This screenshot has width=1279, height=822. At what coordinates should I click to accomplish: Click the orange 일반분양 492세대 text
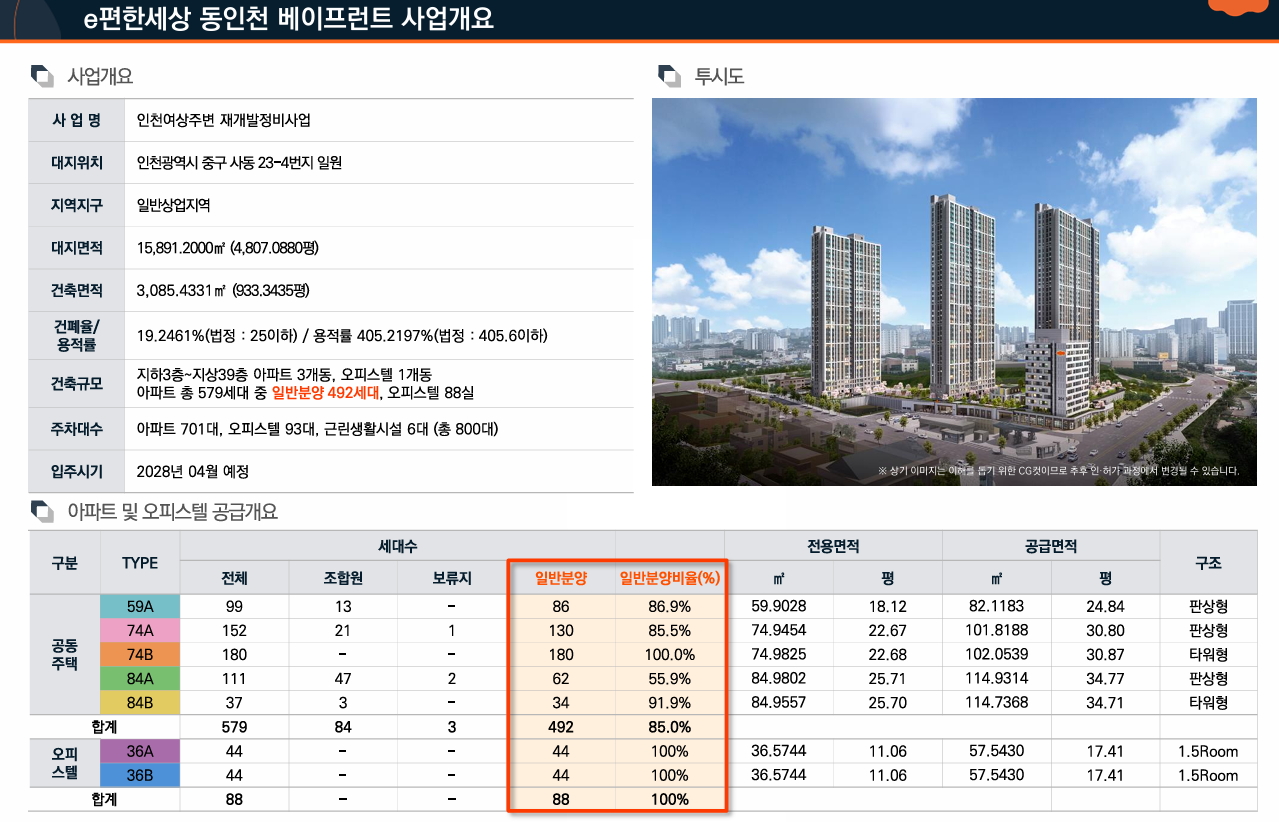point(326,392)
